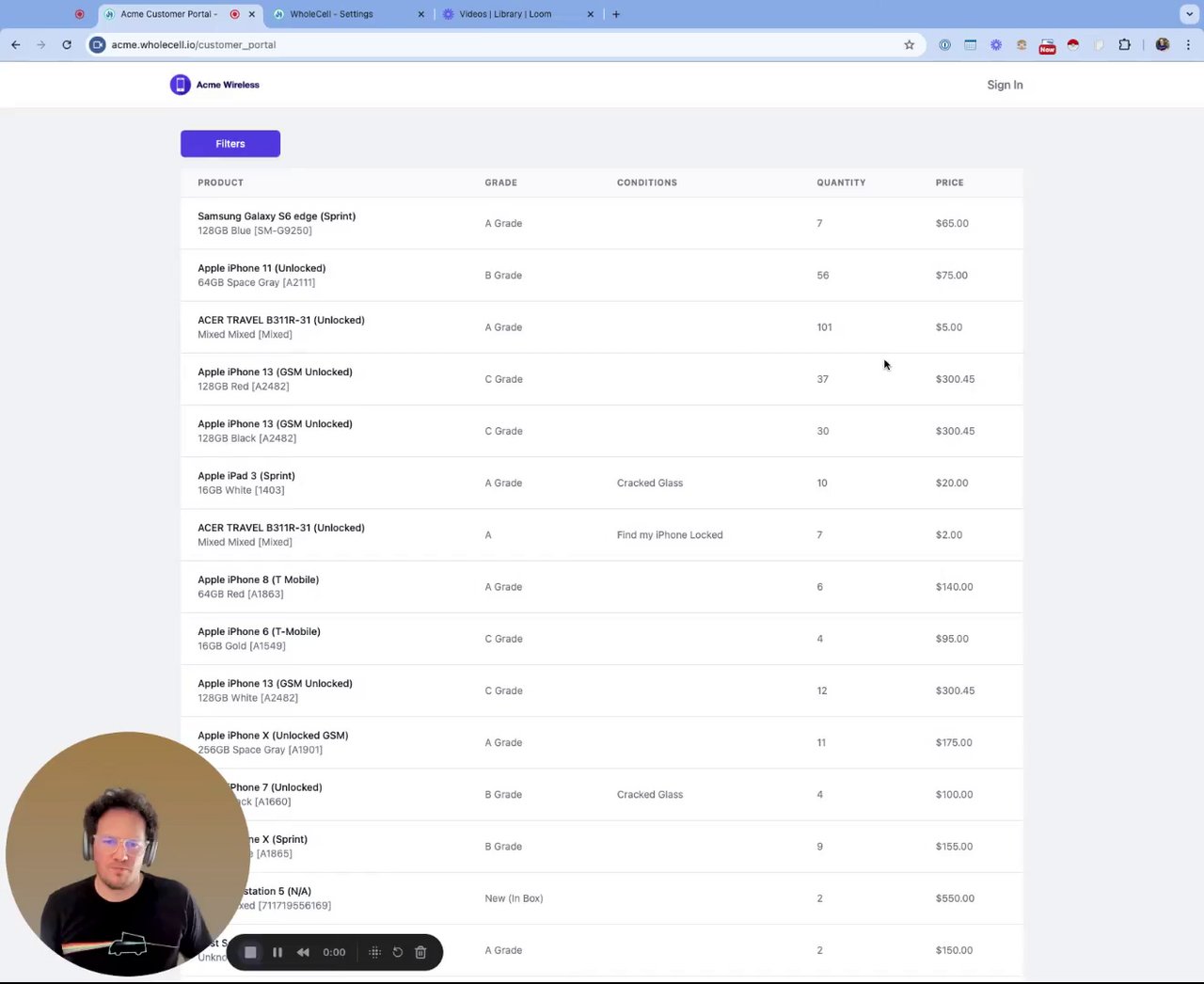Click the rewind icon in recorder bar

[303, 952]
